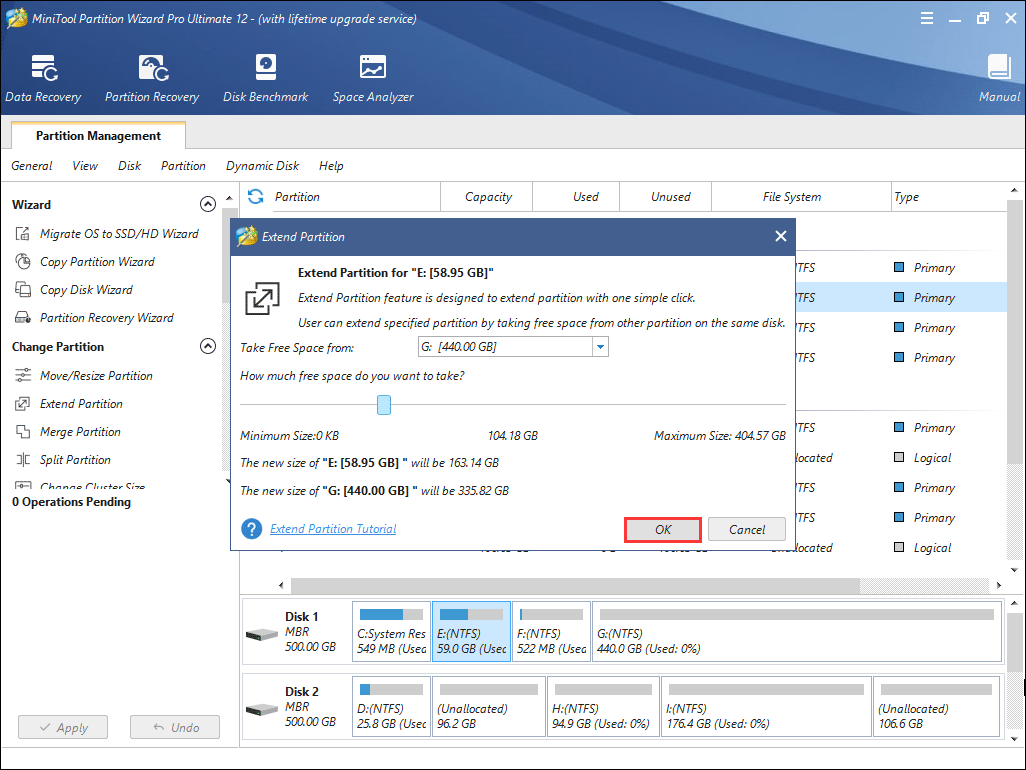Launch Partition Recovery from toolbar
Viewport: 1026px width, 770px height.
(152, 79)
